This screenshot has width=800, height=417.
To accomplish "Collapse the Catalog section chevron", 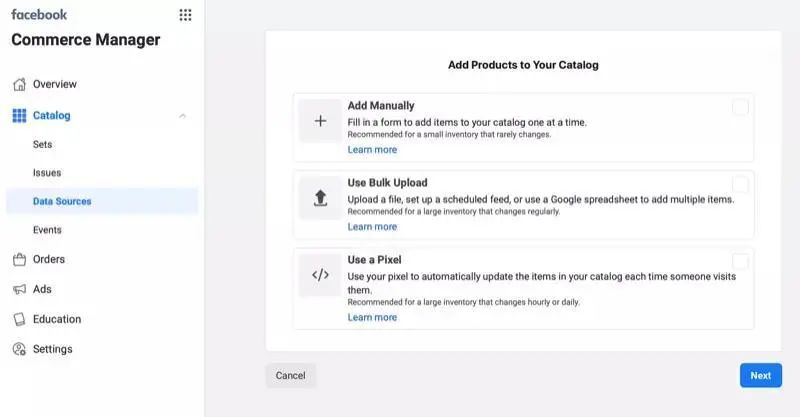I will pos(182,116).
